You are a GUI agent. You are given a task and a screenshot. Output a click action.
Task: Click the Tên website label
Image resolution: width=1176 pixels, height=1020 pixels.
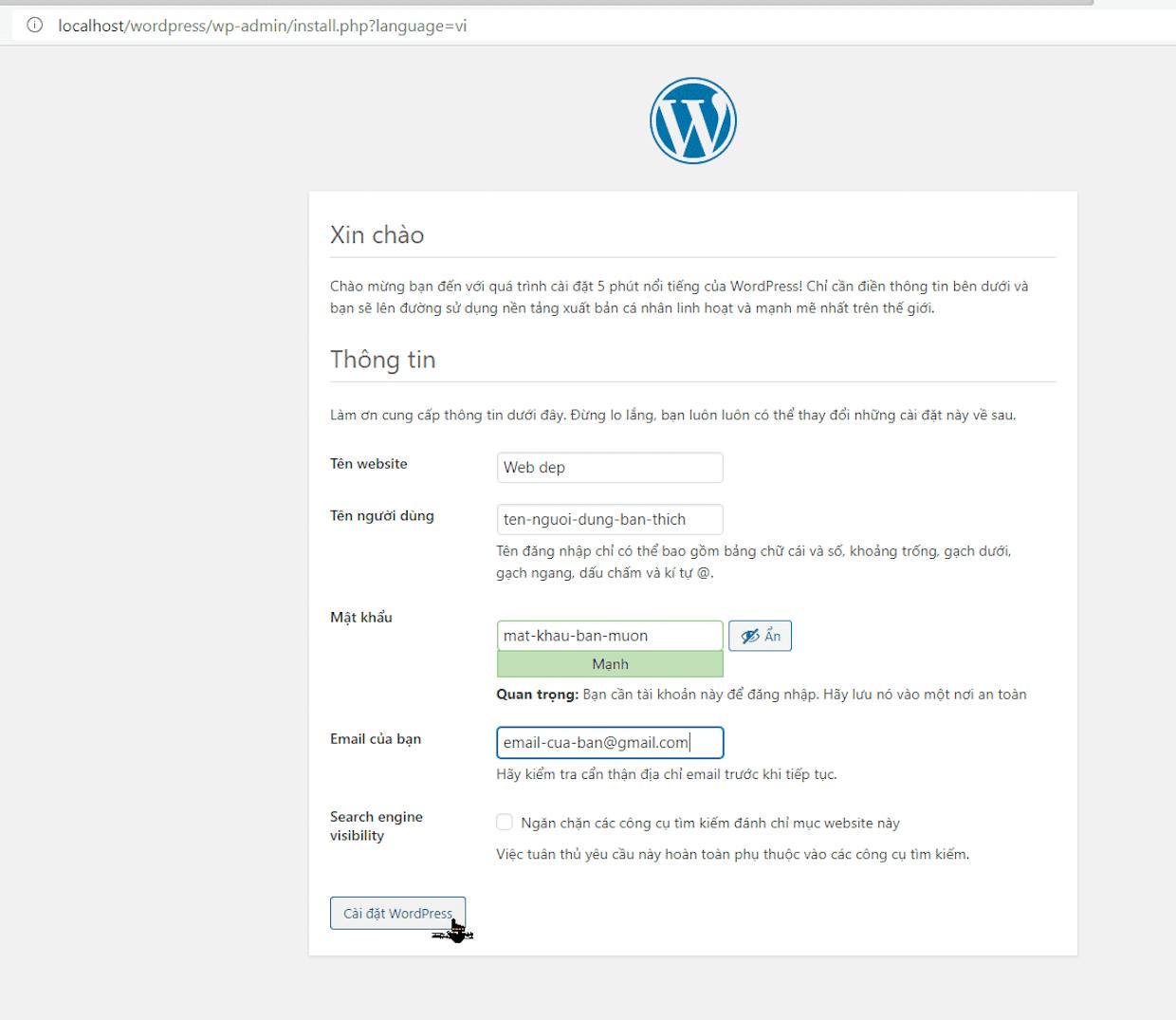pyautogui.click(x=369, y=464)
